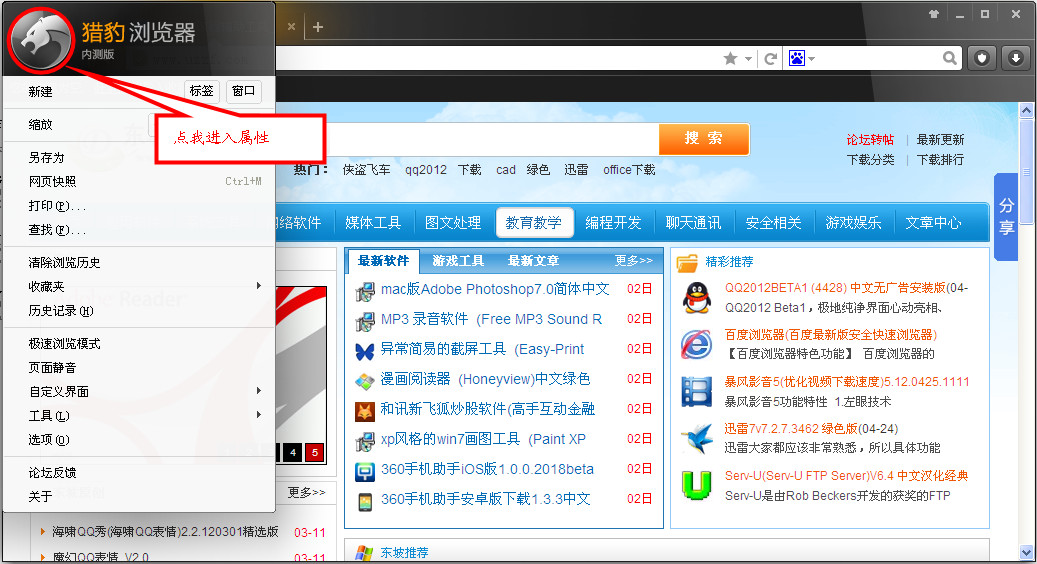Open the download manager arrow icon
The image size is (1037, 564).
pos(1016,59)
